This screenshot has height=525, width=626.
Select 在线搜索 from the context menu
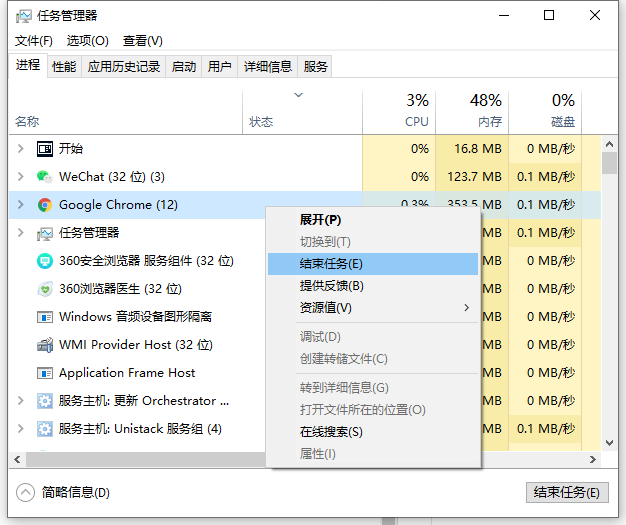331,432
